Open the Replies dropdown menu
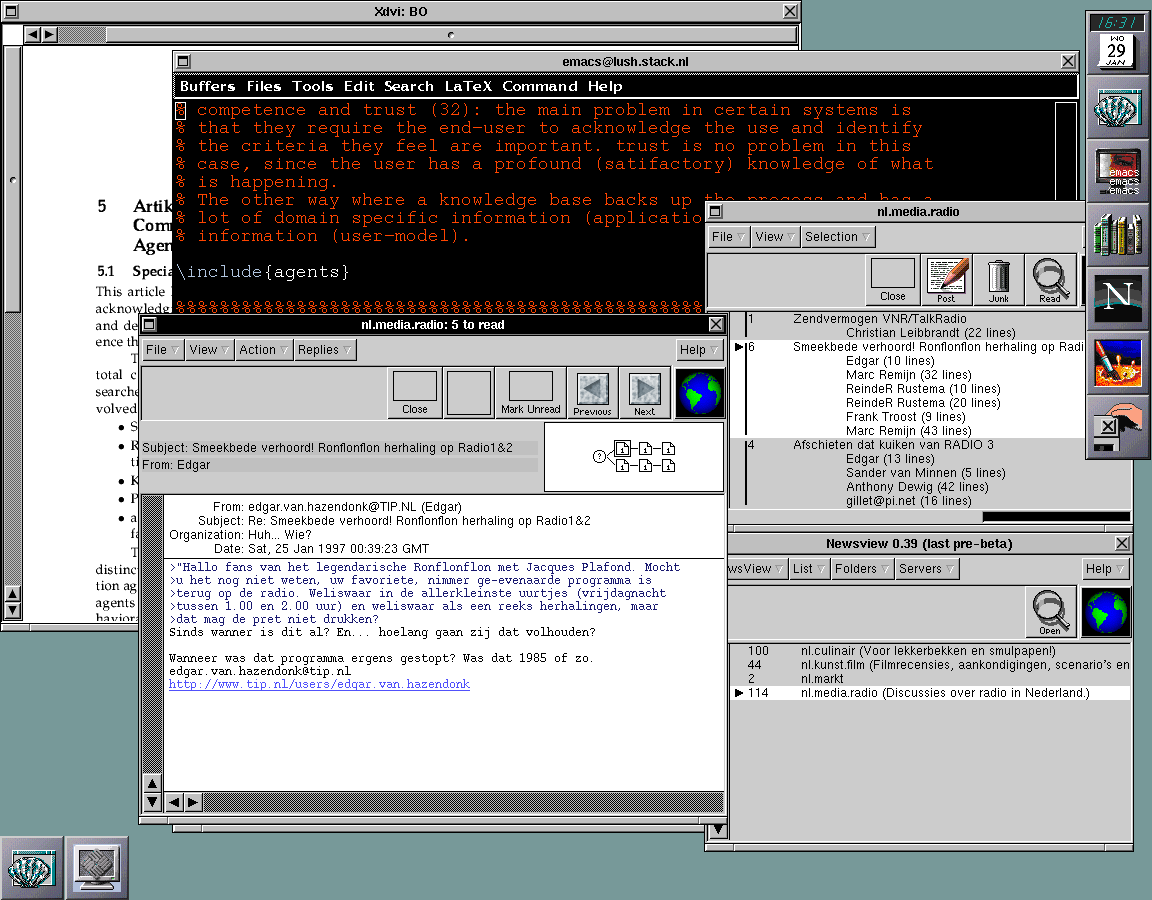Screen dimensions: 1152x900 (325, 350)
